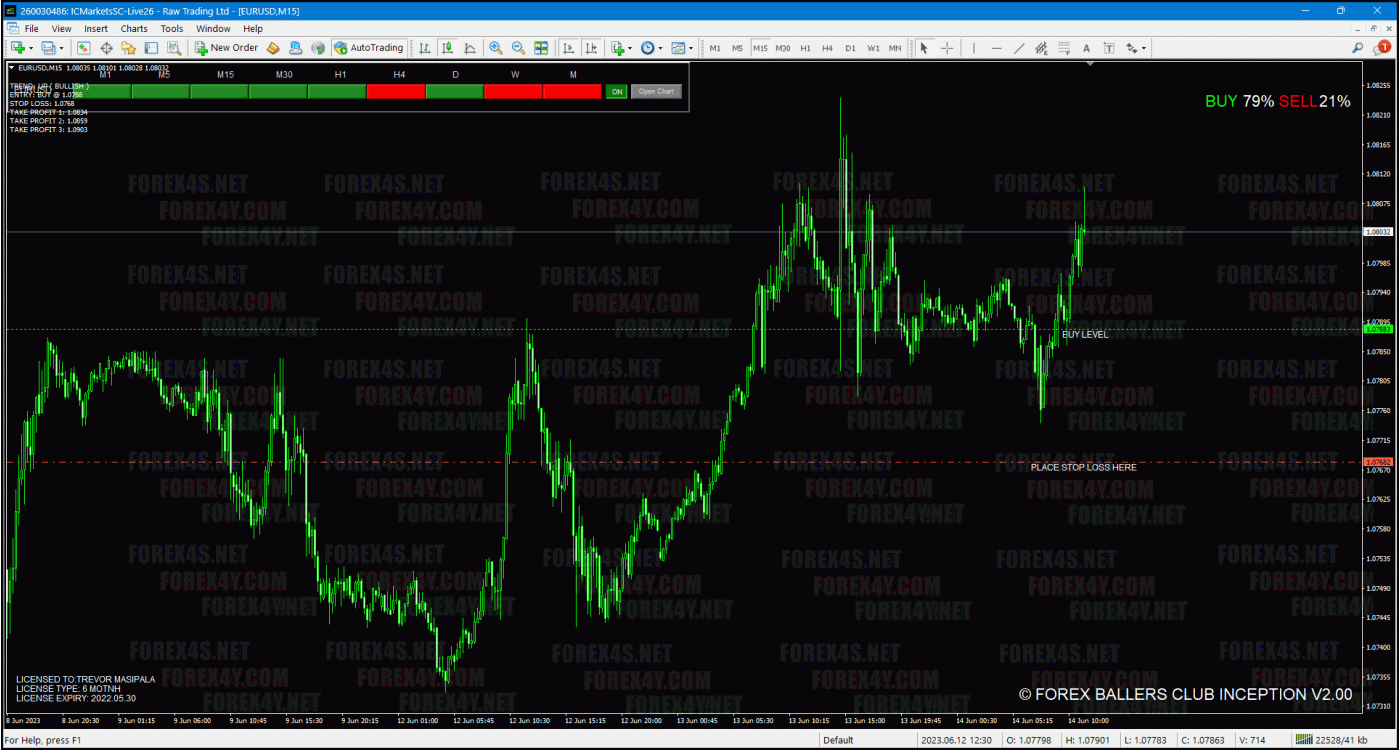Click the Open Chart button on the indicator

[656, 91]
